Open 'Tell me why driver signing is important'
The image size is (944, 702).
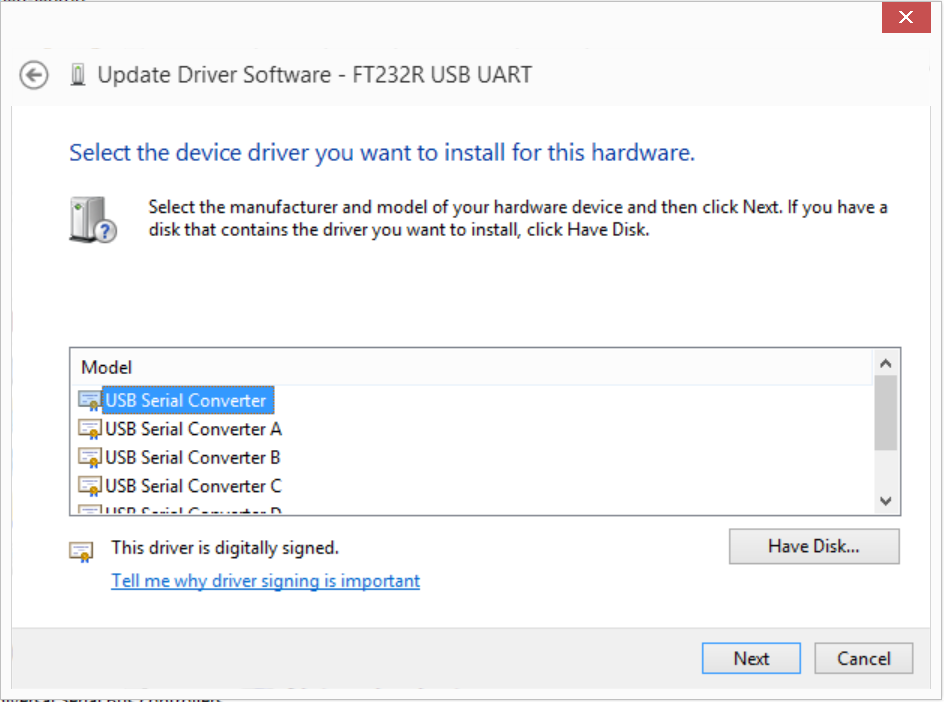click(x=266, y=581)
